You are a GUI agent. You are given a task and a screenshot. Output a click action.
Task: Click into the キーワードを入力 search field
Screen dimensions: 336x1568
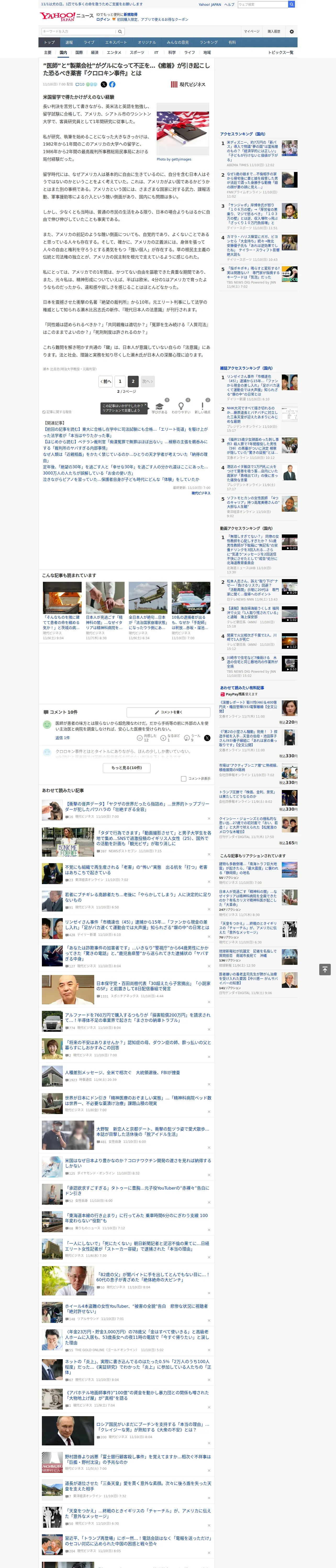pos(79,31)
